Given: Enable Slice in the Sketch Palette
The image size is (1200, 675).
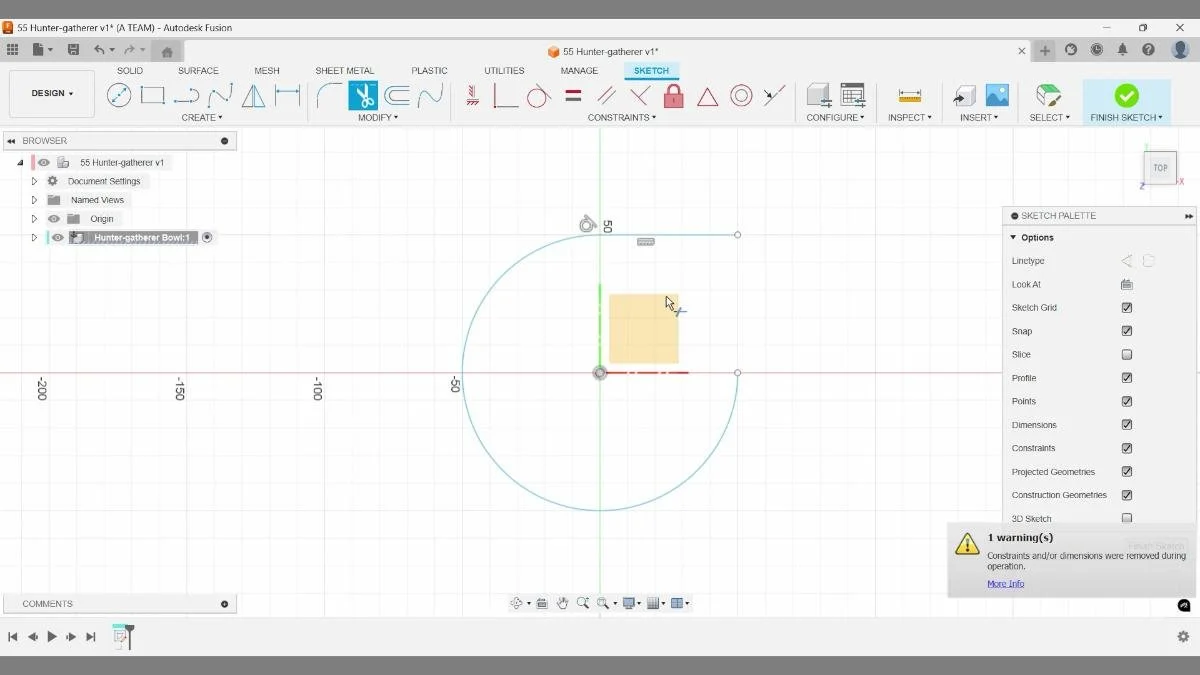Looking at the screenshot, I should 1126,354.
